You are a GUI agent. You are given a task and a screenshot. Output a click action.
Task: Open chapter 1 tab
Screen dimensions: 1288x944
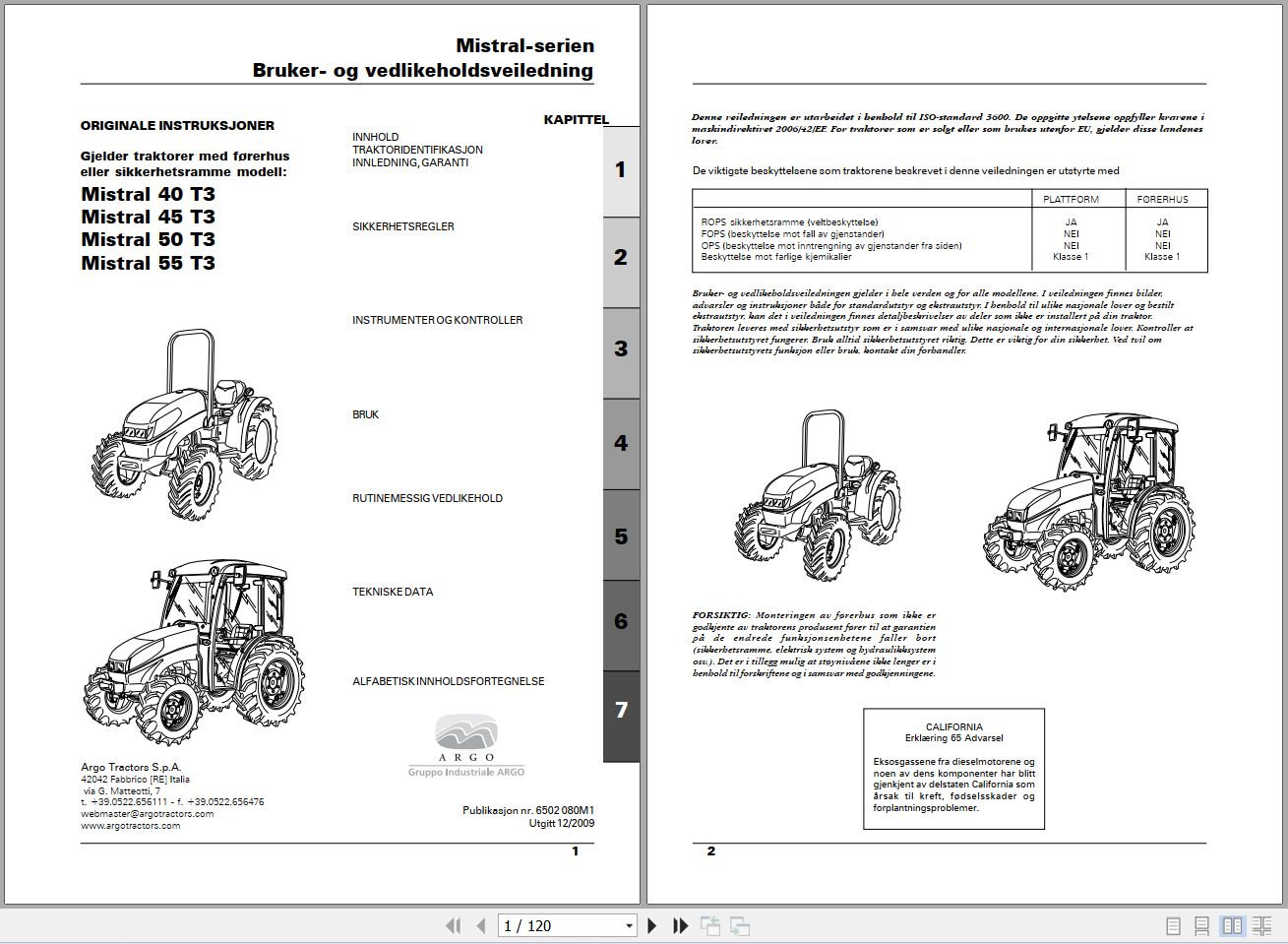621,171
